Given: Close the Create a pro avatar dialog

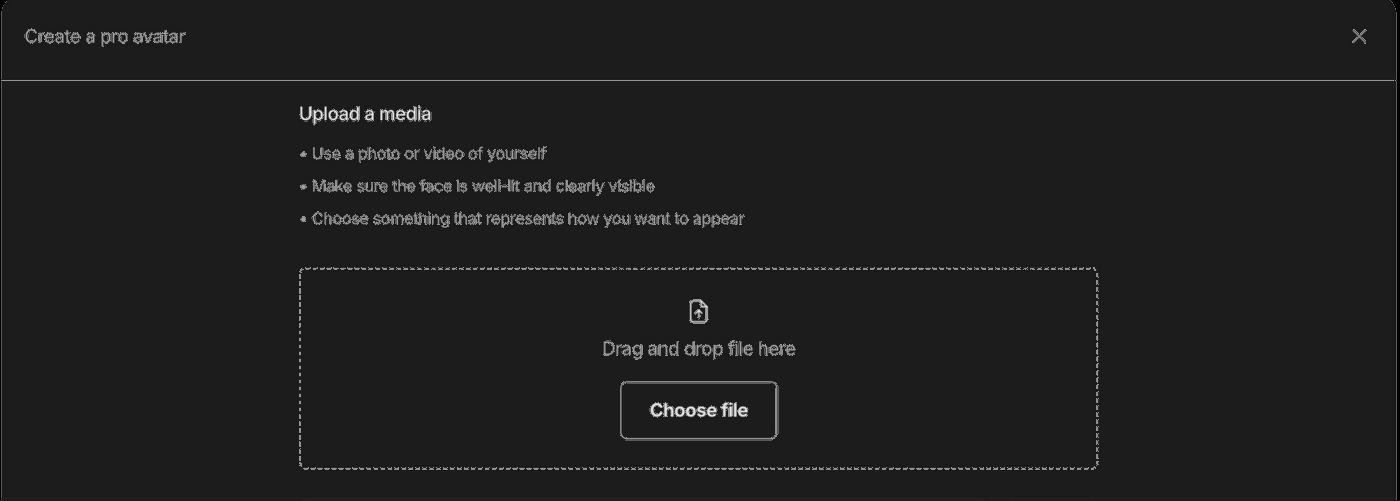Looking at the screenshot, I should [1359, 37].
